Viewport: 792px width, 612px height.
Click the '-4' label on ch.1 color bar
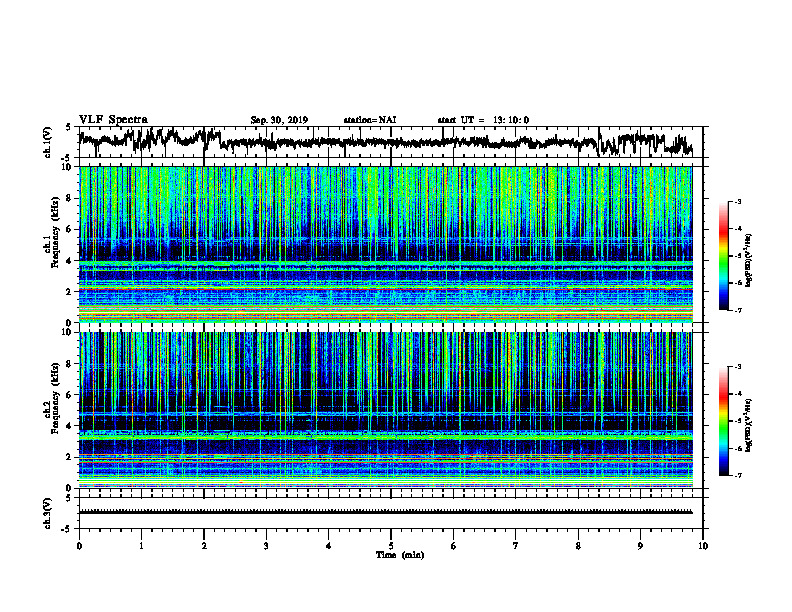(738, 229)
